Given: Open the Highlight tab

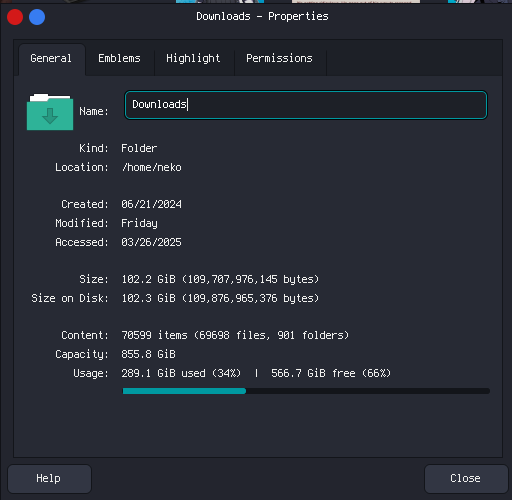Looking at the screenshot, I should (x=193, y=59).
